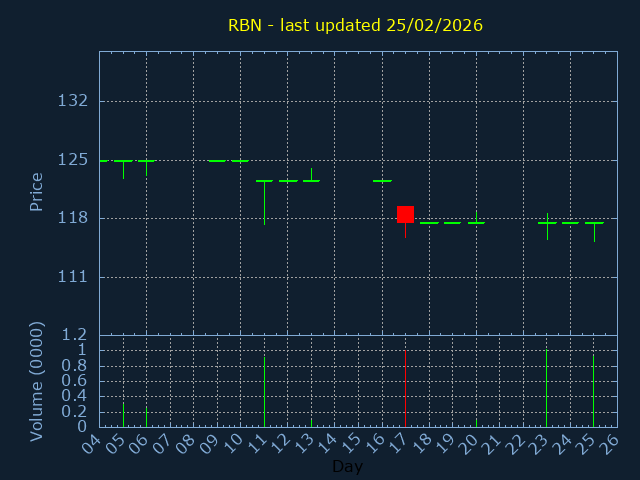This screenshot has height=480, width=640.
Task: Click the green price marker on day 09
Action: [x=217, y=160]
